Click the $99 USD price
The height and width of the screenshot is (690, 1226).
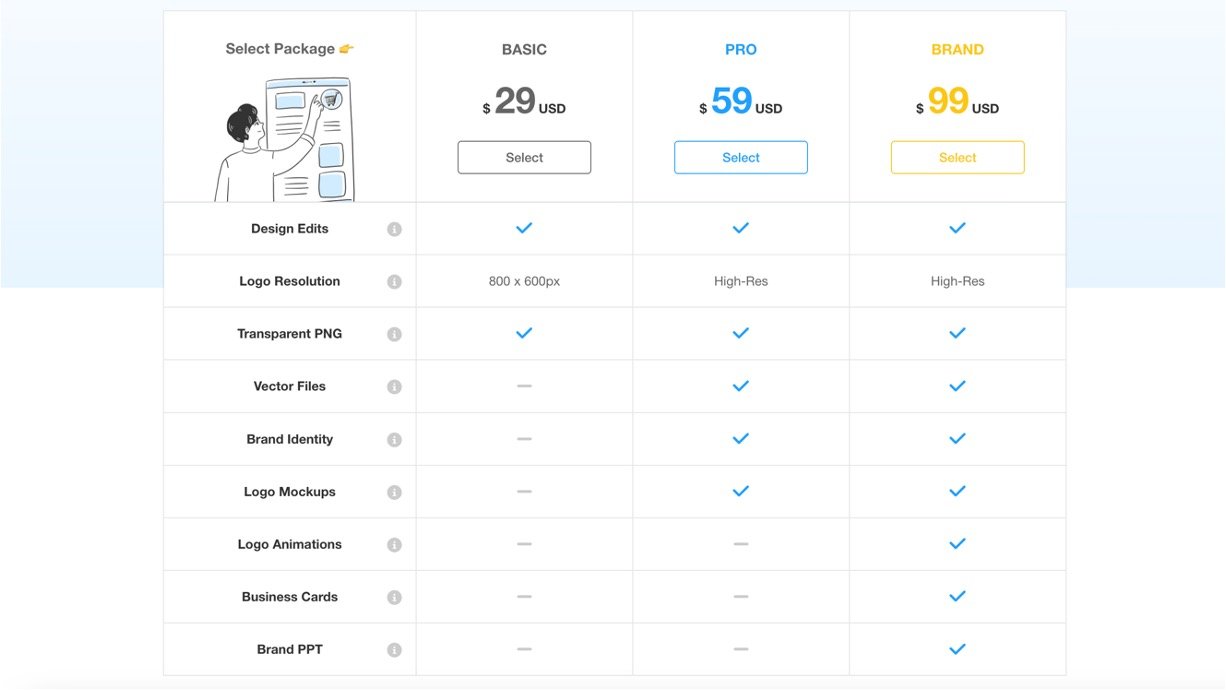point(957,102)
